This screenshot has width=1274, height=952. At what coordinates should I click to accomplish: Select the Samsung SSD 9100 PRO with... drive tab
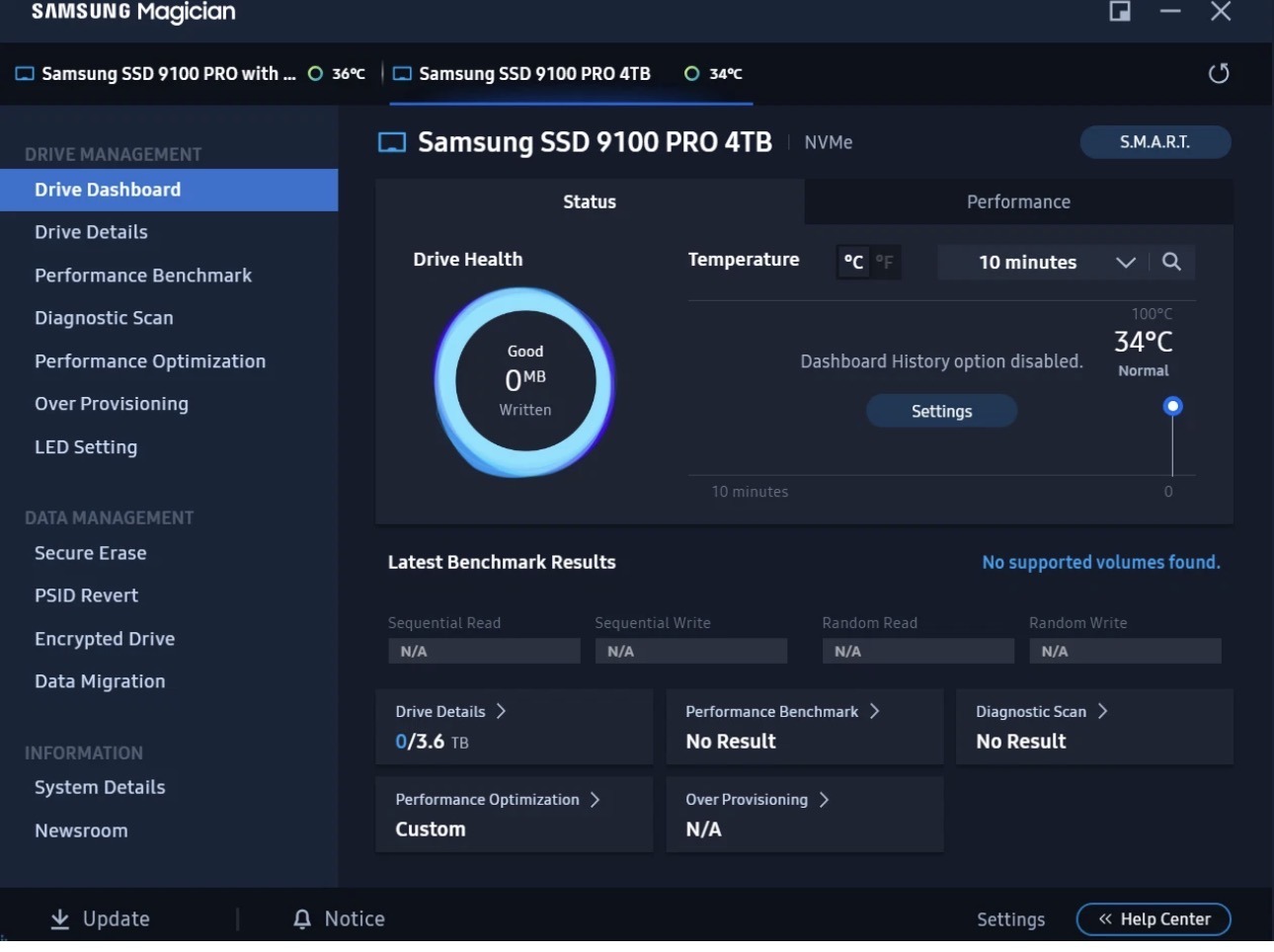click(191, 74)
